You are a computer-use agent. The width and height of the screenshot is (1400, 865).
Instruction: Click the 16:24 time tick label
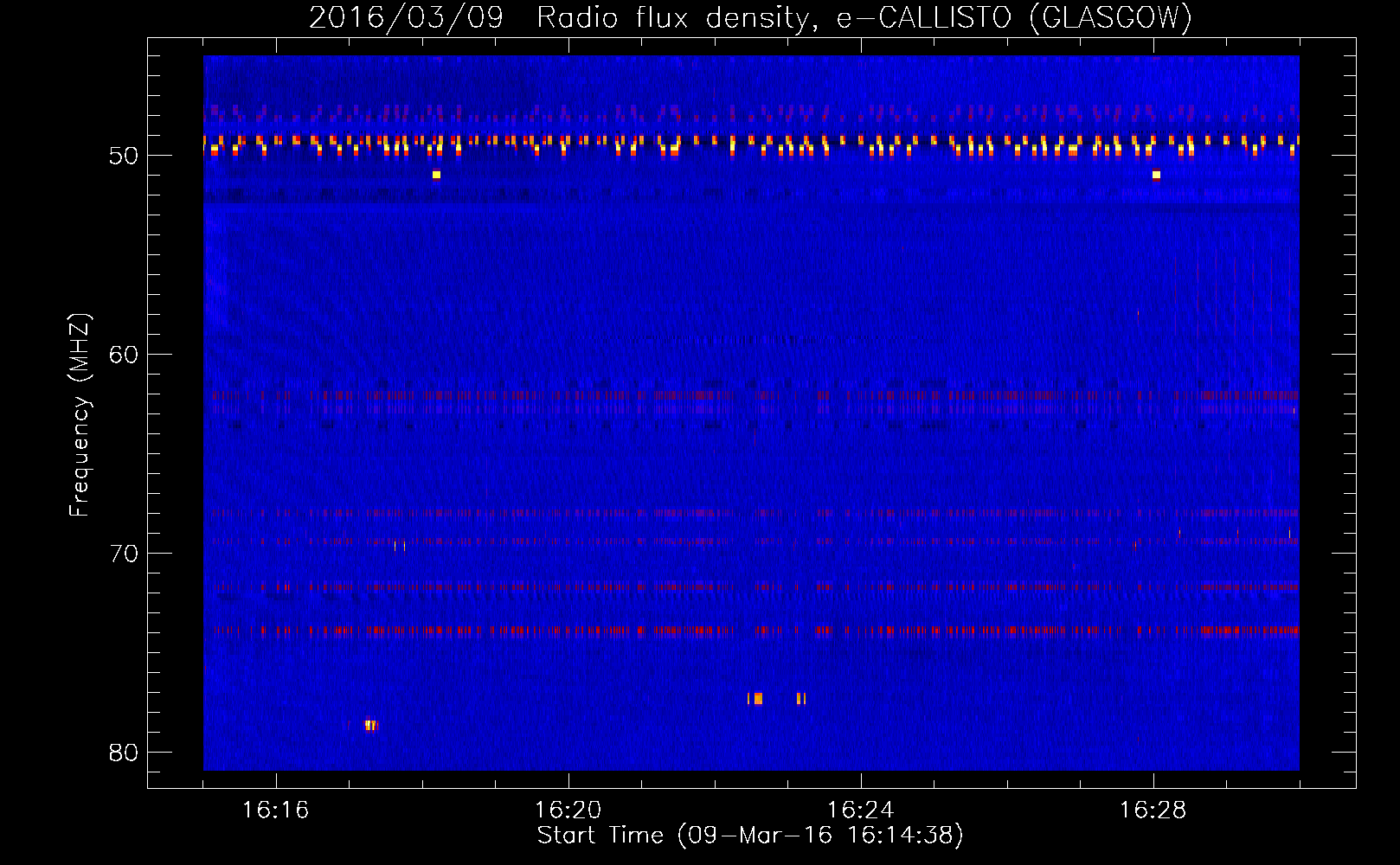860,811
